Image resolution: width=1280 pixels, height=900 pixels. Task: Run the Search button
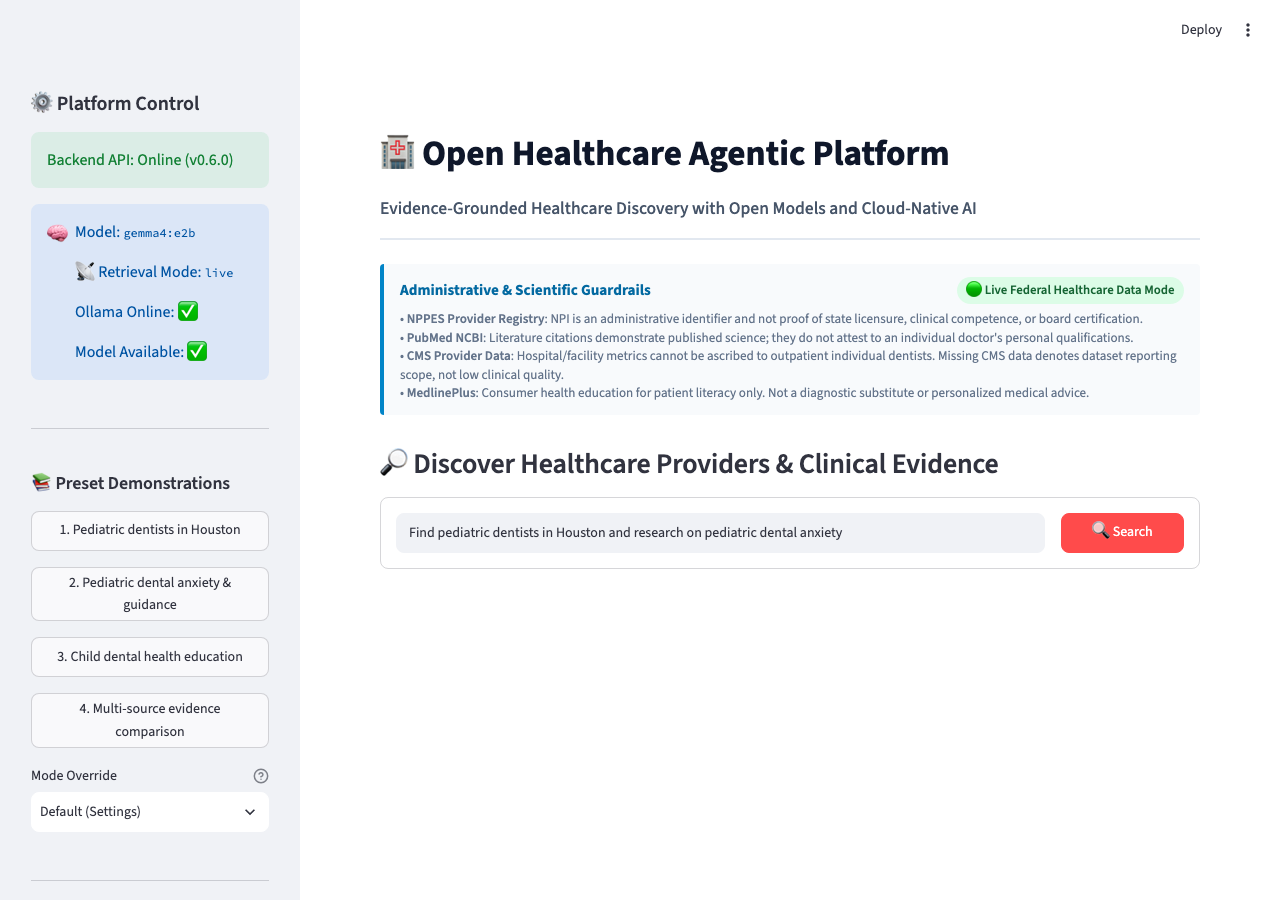[x=1122, y=533]
